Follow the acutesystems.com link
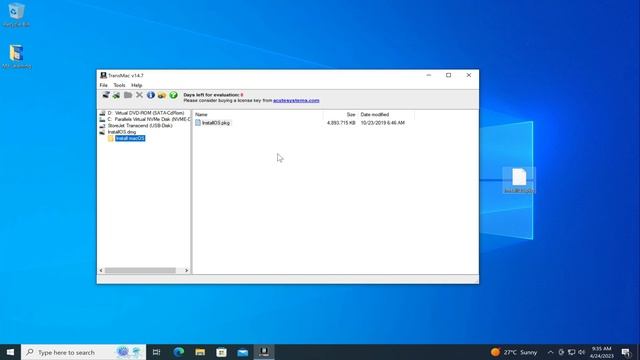Image resolution: width=640 pixels, height=360 pixels. 296,100
